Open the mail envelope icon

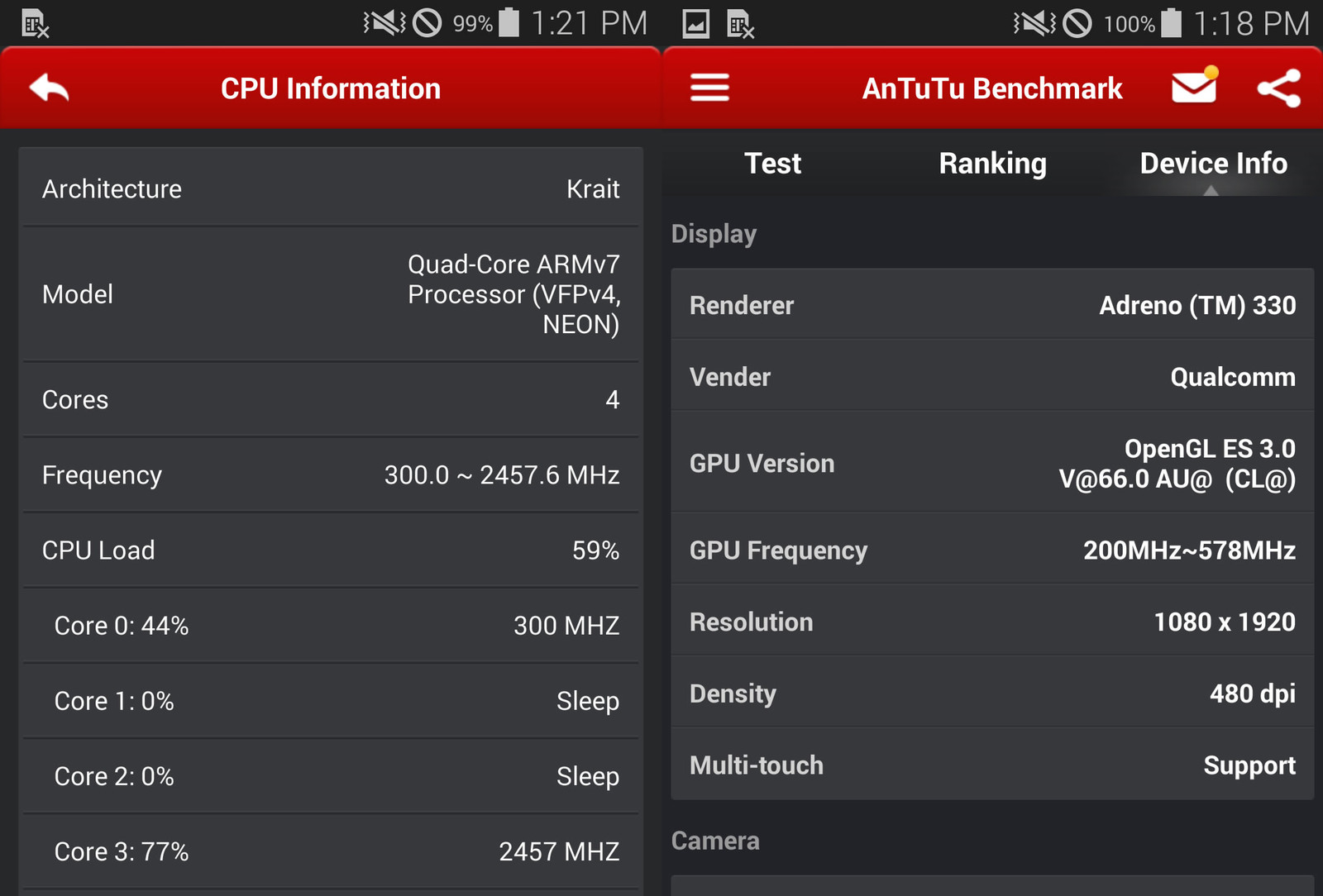coord(1194,87)
